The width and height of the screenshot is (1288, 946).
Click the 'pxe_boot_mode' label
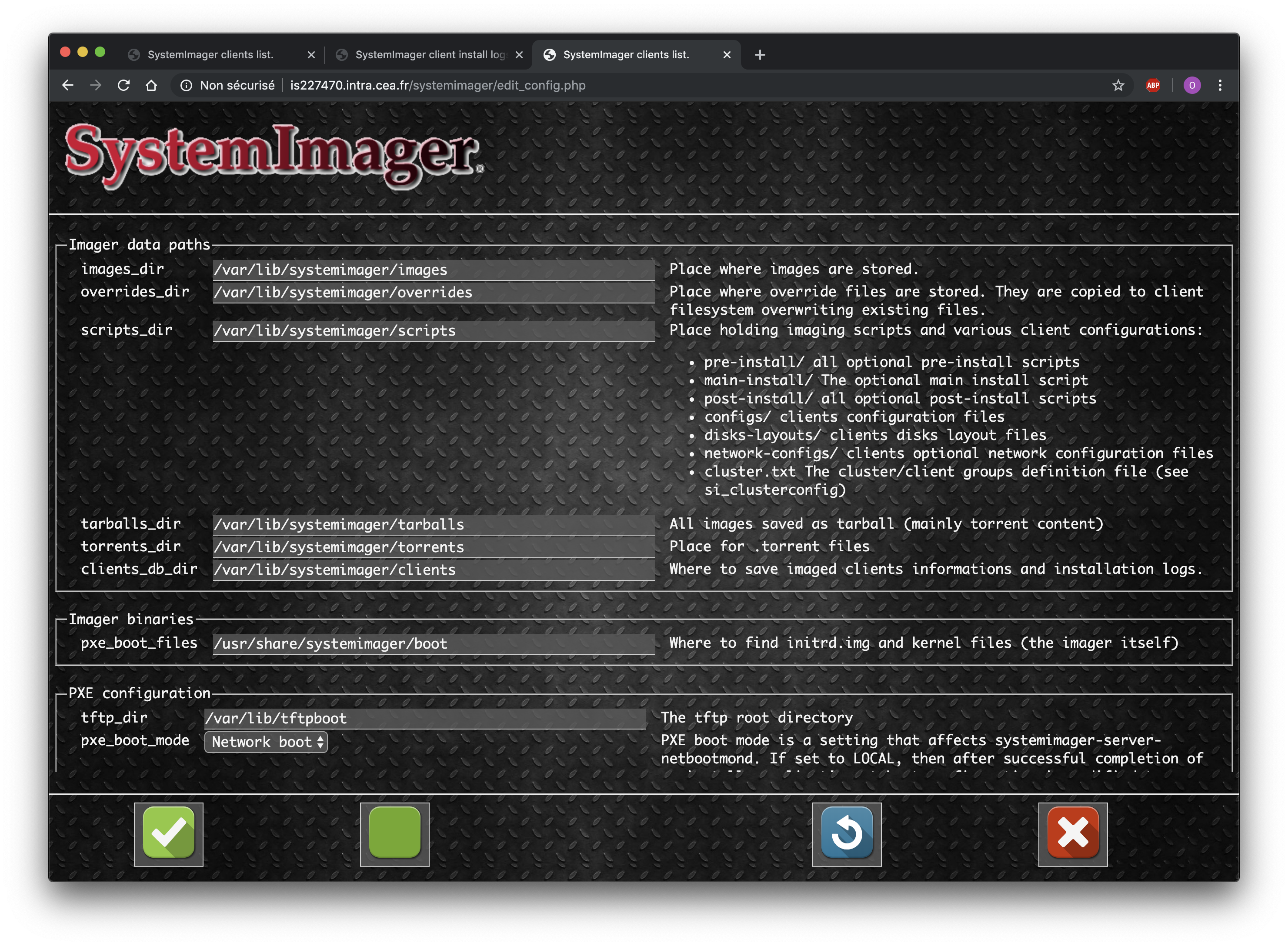135,740
